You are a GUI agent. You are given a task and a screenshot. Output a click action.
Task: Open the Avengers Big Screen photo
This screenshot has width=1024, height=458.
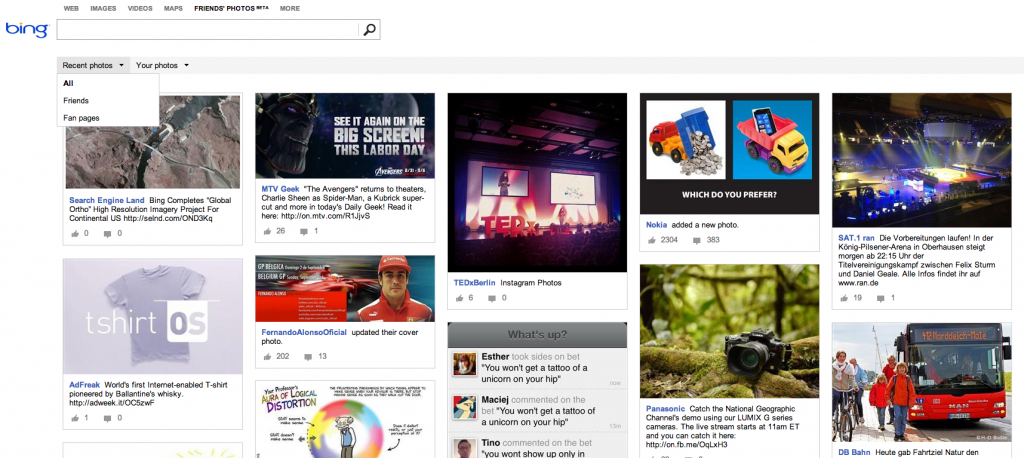(x=345, y=136)
